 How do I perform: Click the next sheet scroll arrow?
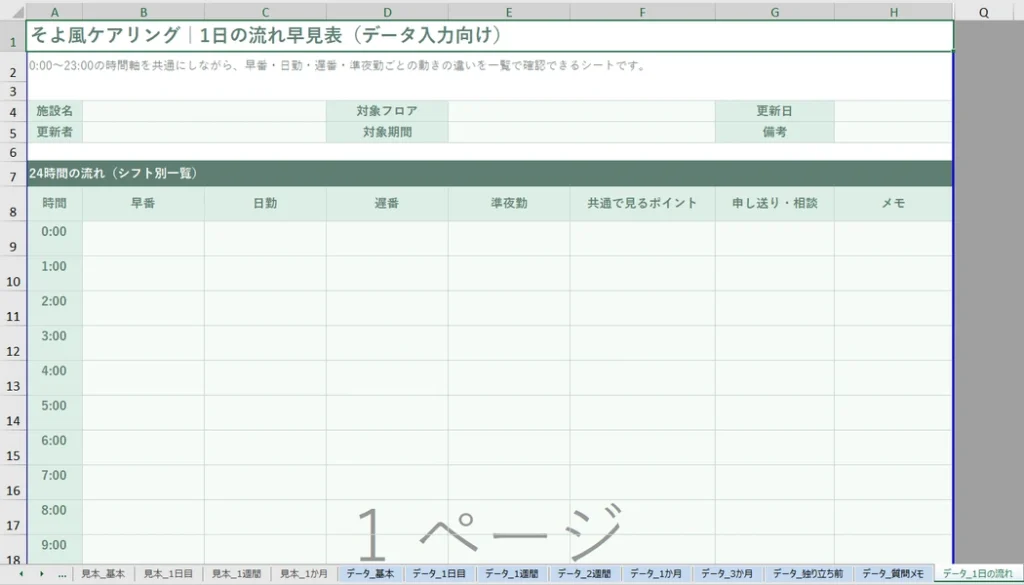point(41,574)
